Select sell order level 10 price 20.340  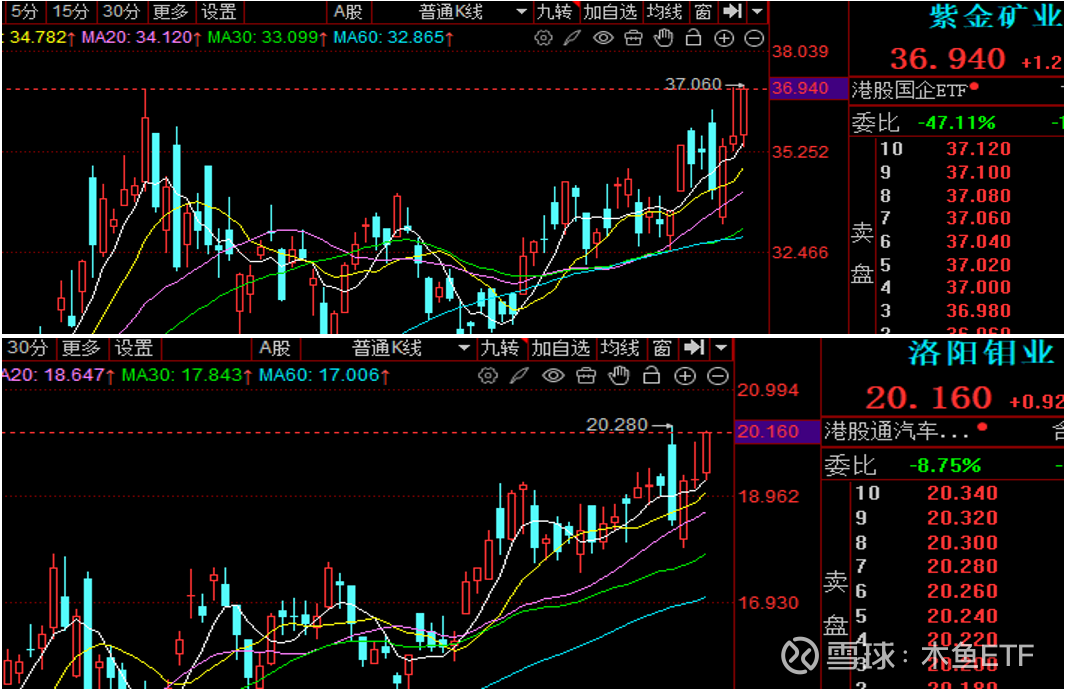tap(962, 493)
